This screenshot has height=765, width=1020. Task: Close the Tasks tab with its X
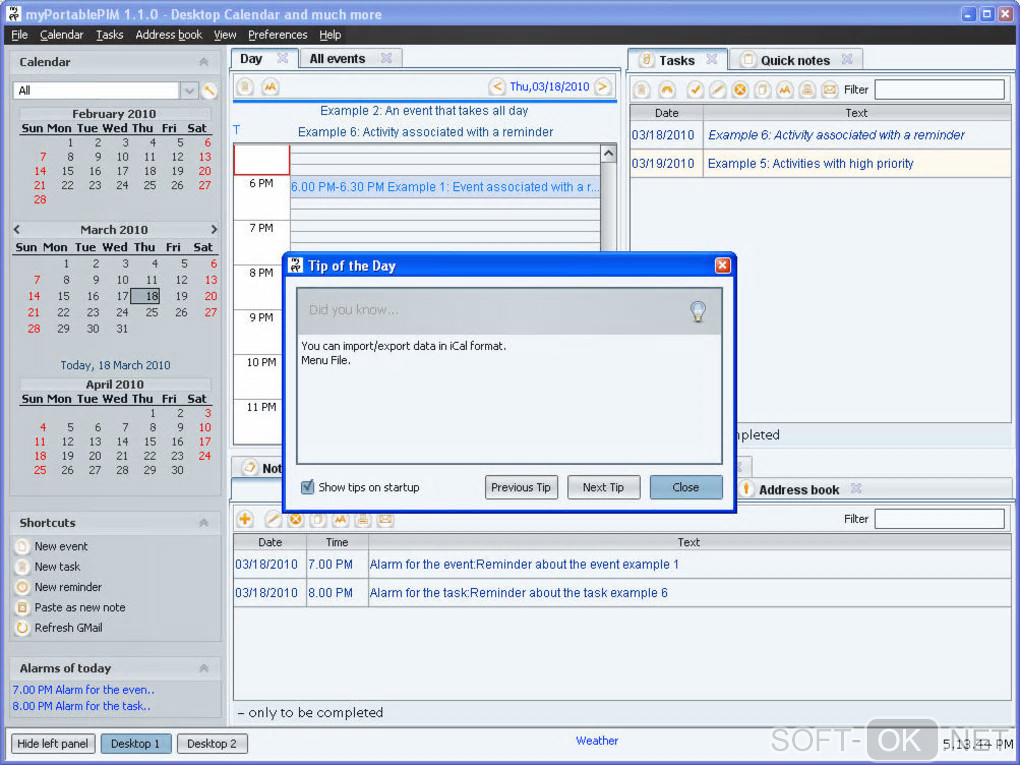(712, 59)
